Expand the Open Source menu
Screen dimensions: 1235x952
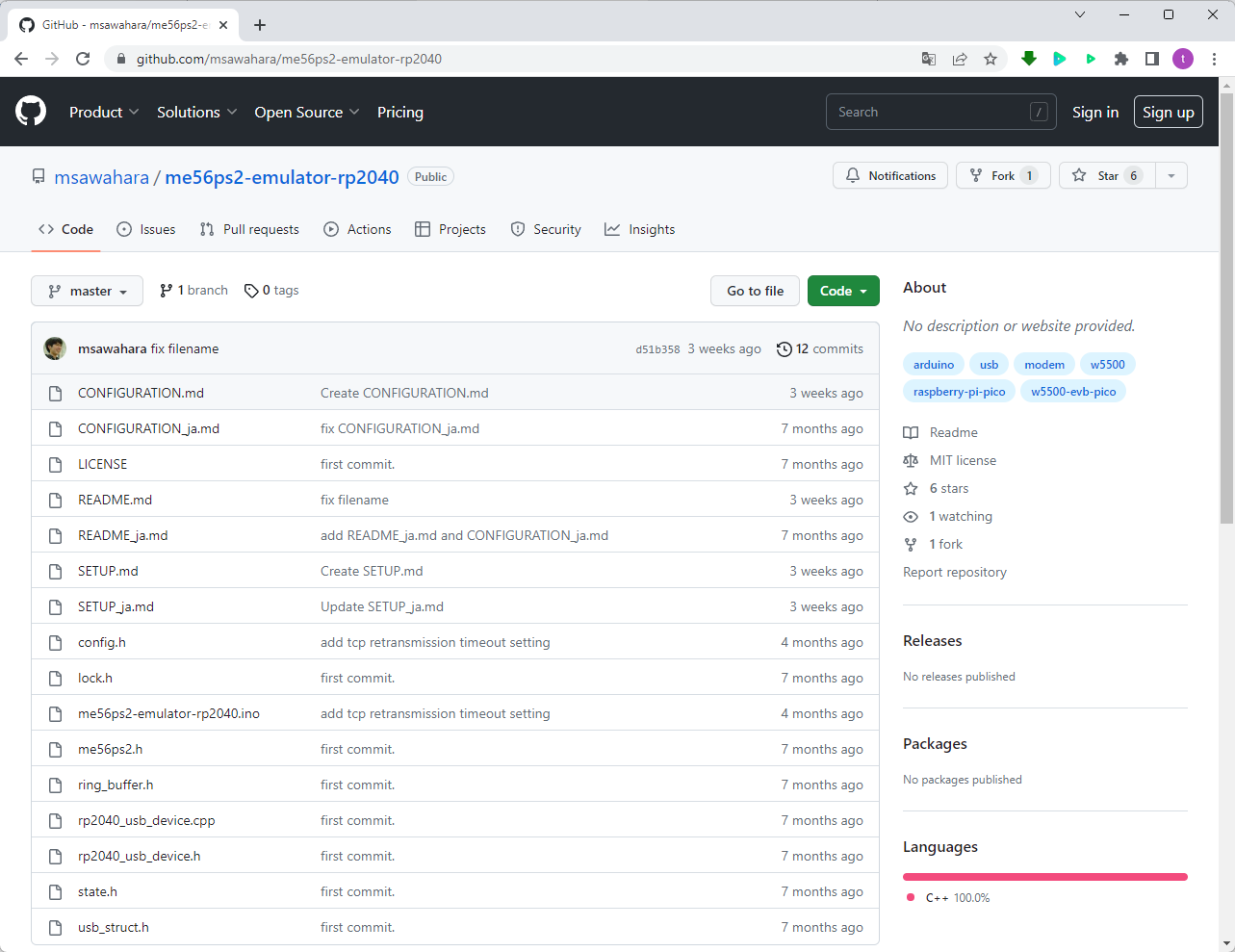tap(307, 112)
